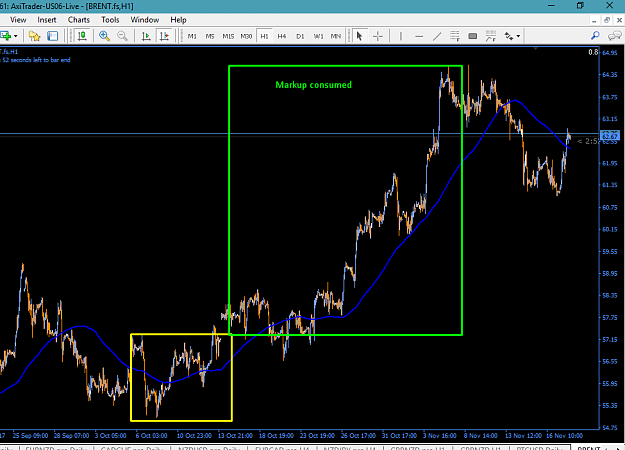
Task: Click the 'Markup consumed' chart label
Action: pos(314,84)
